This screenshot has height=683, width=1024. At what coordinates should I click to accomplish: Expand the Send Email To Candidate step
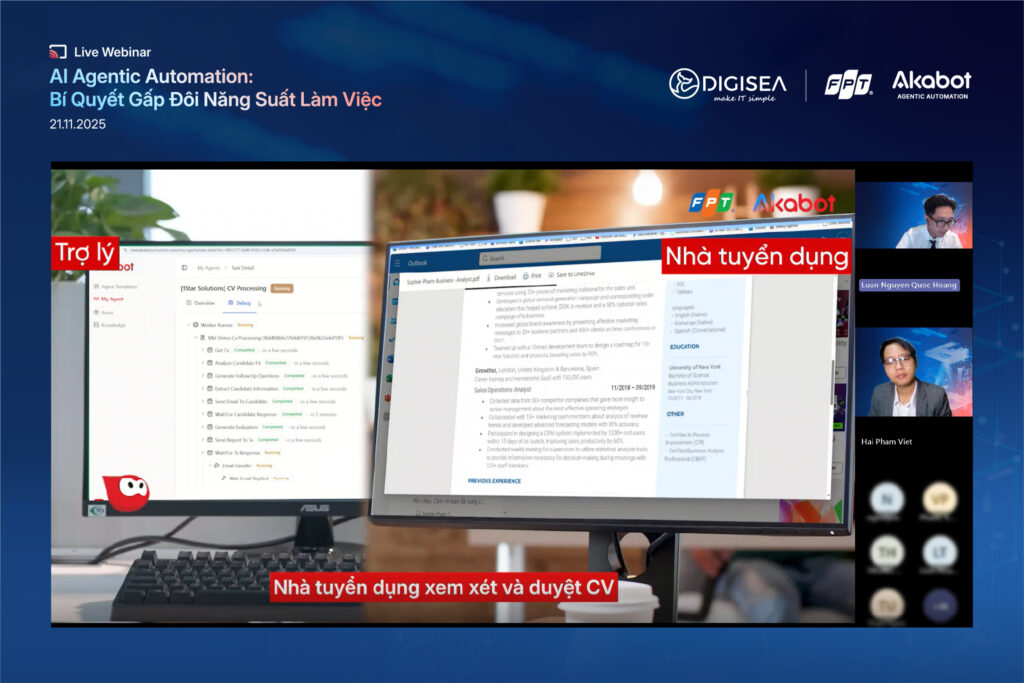(x=203, y=401)
